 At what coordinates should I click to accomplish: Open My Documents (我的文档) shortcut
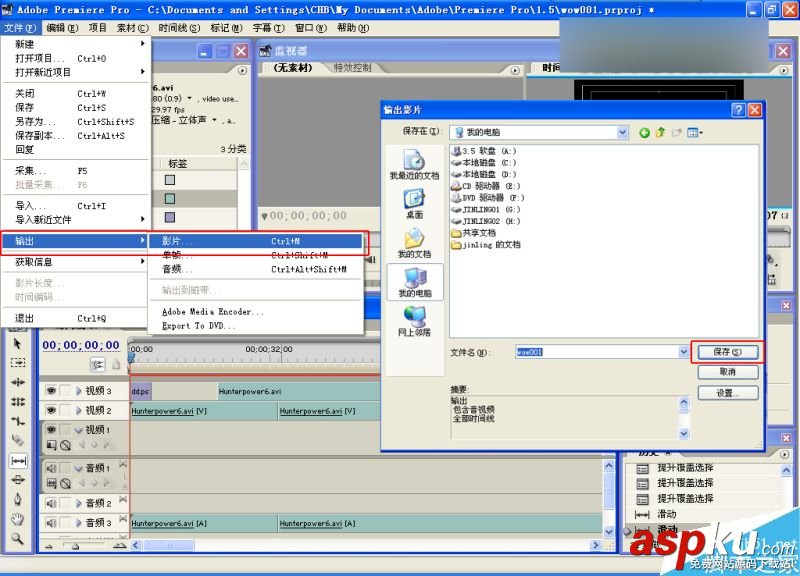tap(414, 243)
